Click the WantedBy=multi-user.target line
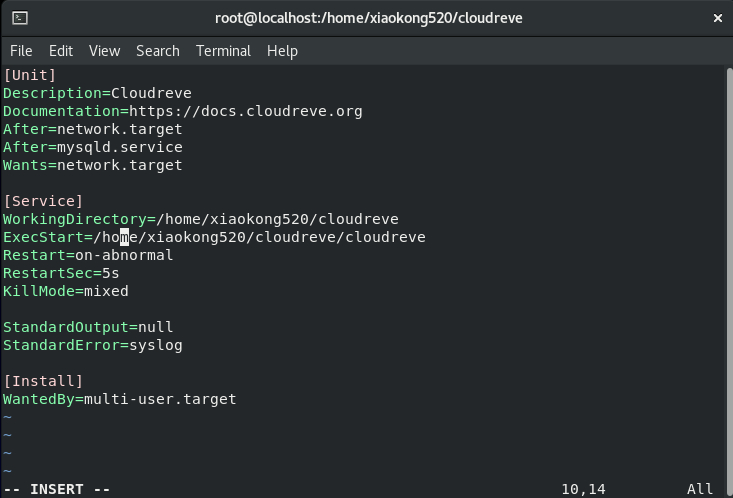 (x=120, y=399)
